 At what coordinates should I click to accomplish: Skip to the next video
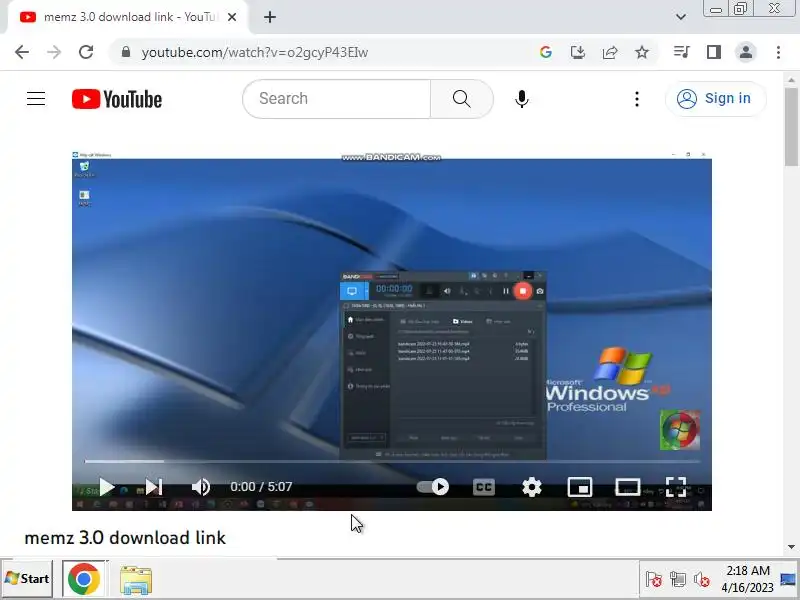coord(154,487)
